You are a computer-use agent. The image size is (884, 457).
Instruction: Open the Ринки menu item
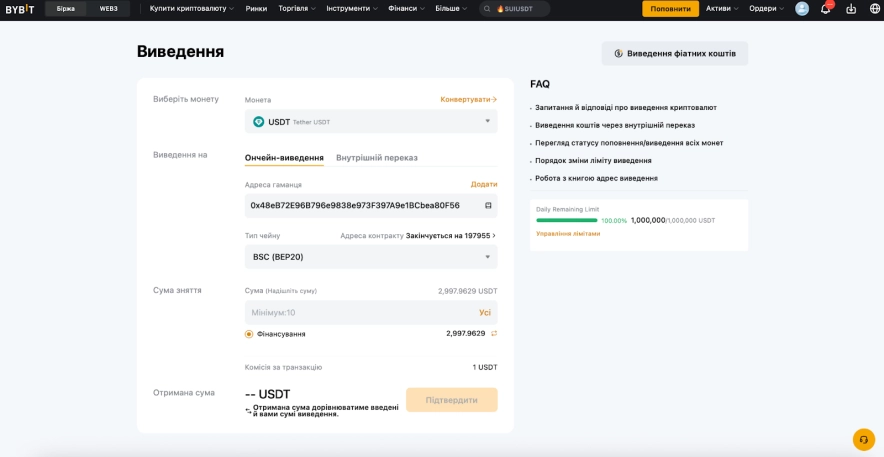tap(256, 9)
